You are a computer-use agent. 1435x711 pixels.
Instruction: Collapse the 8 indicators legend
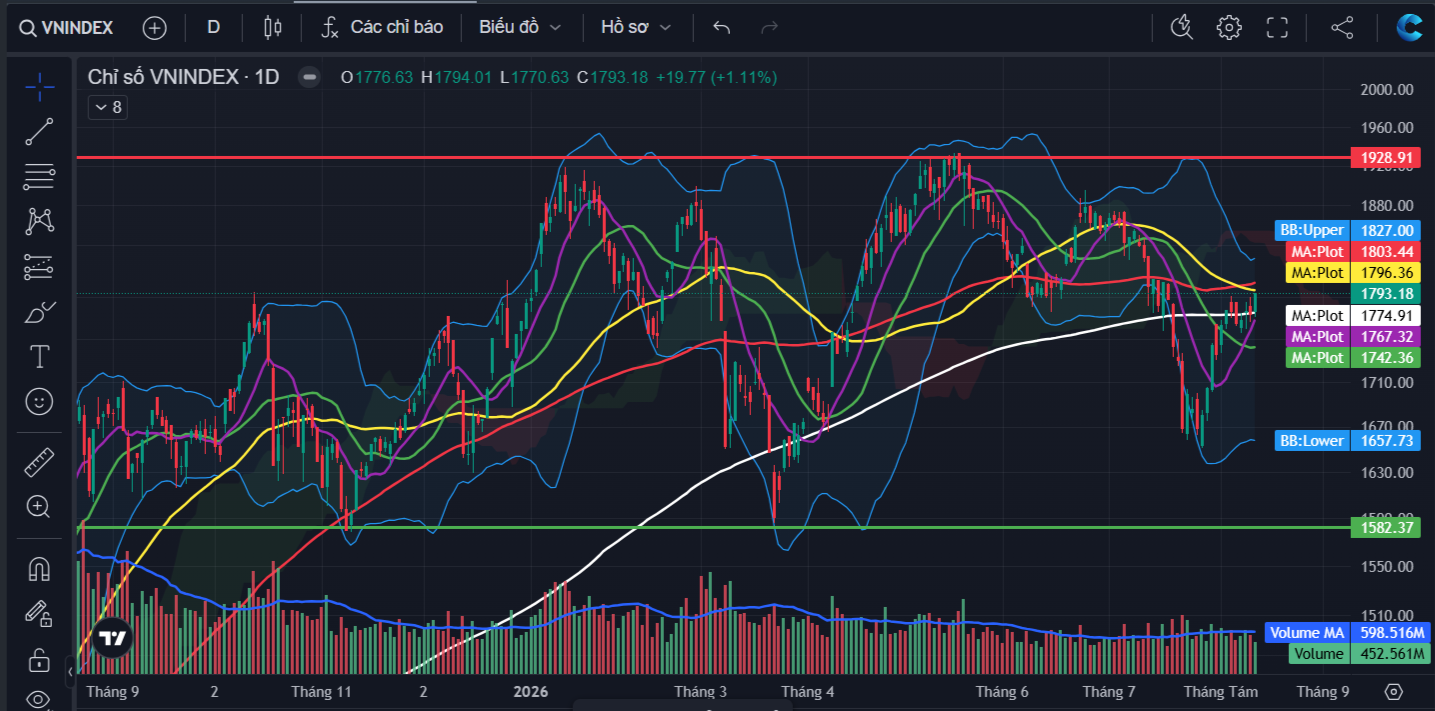coord(107,107)
